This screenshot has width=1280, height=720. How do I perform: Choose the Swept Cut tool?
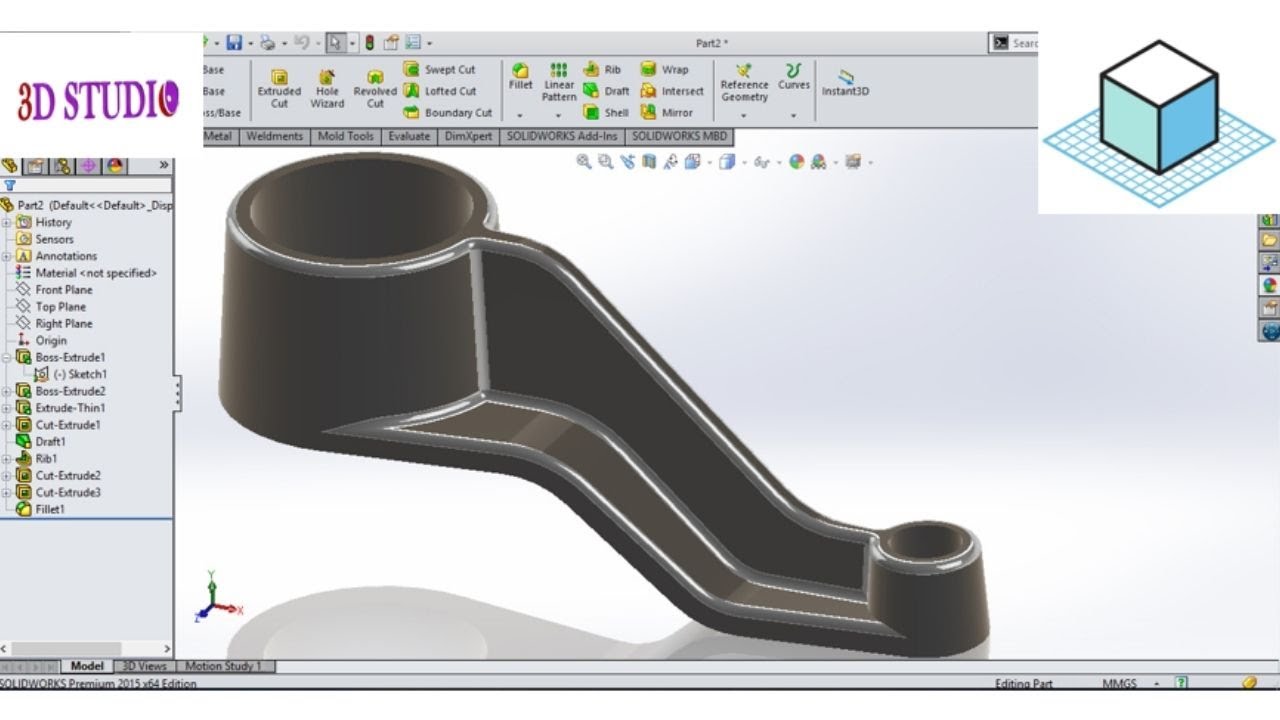(x=439, y=69)
